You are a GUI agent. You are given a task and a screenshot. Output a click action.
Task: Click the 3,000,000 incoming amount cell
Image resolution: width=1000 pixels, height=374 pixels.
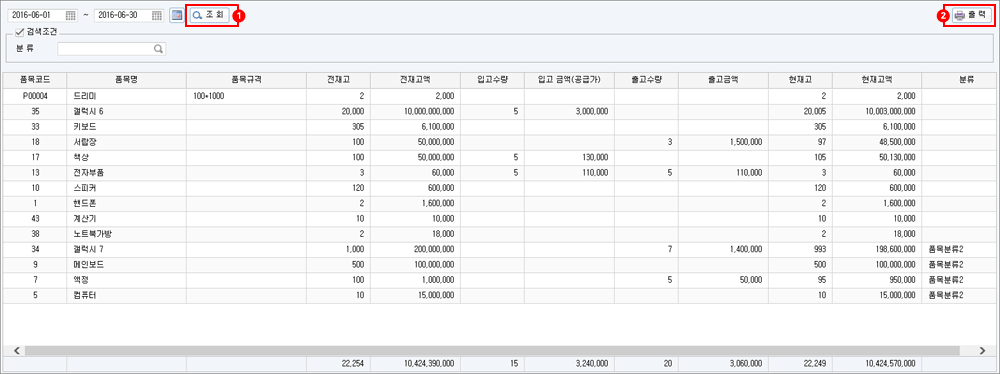pos(570,111)
